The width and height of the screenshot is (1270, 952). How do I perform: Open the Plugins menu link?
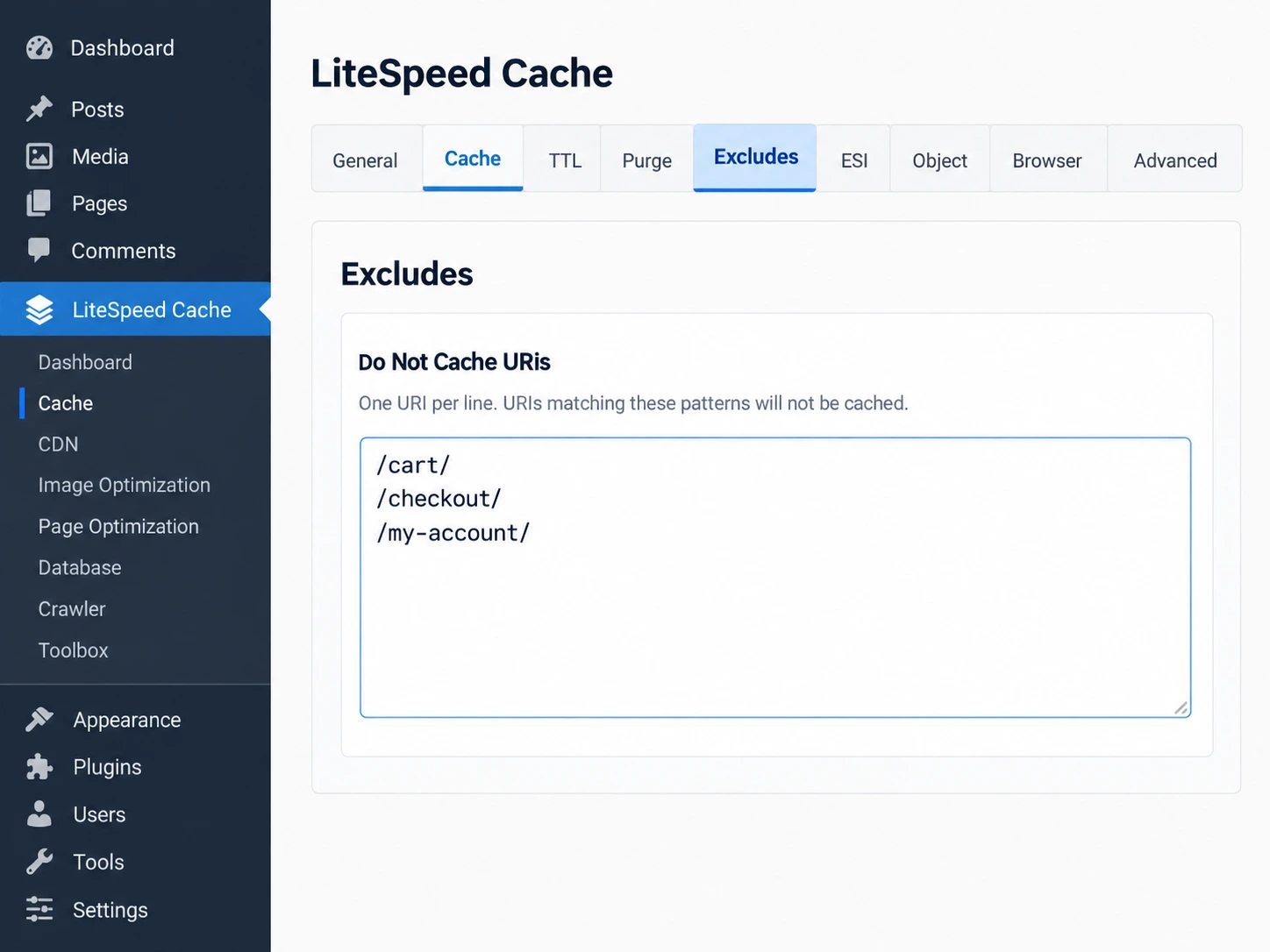point(107,767)
